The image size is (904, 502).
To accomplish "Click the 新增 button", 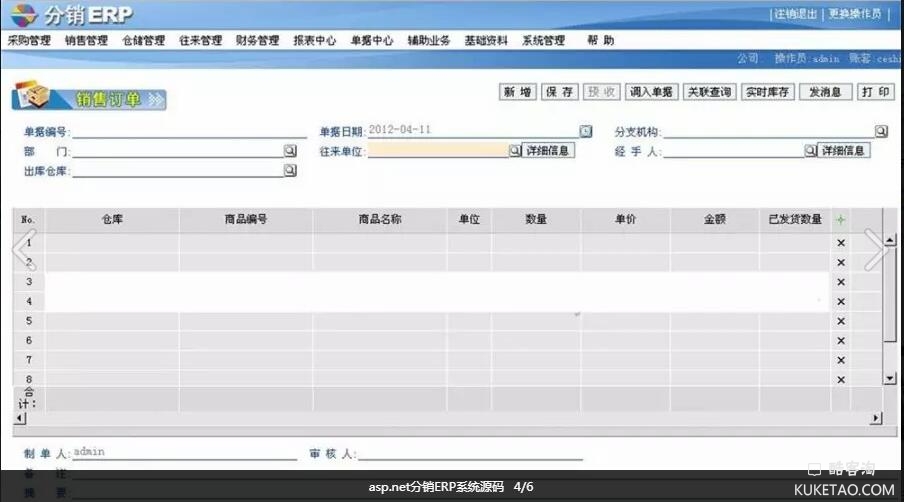I will [x=518, y=92].
